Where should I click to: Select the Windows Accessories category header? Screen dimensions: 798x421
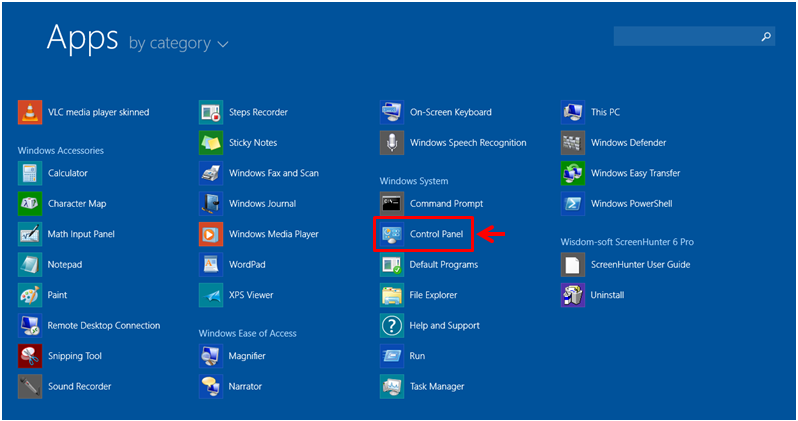coord(61,151)
